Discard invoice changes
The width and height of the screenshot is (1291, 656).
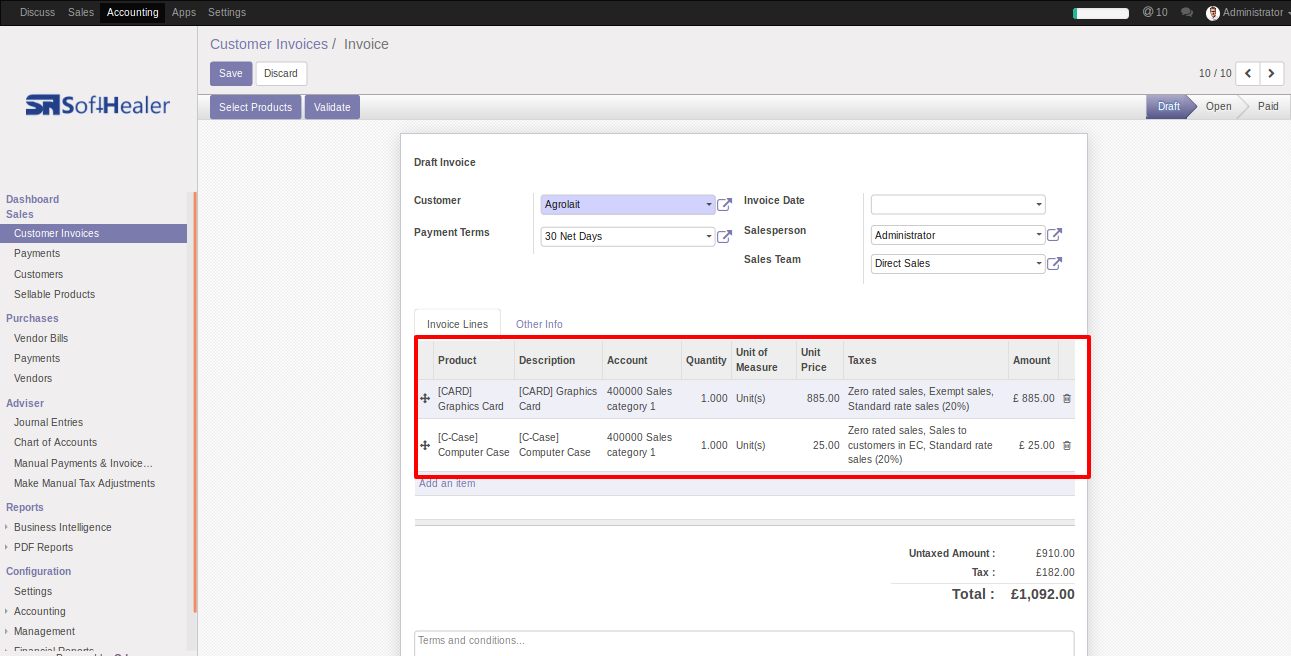(281, 73)
